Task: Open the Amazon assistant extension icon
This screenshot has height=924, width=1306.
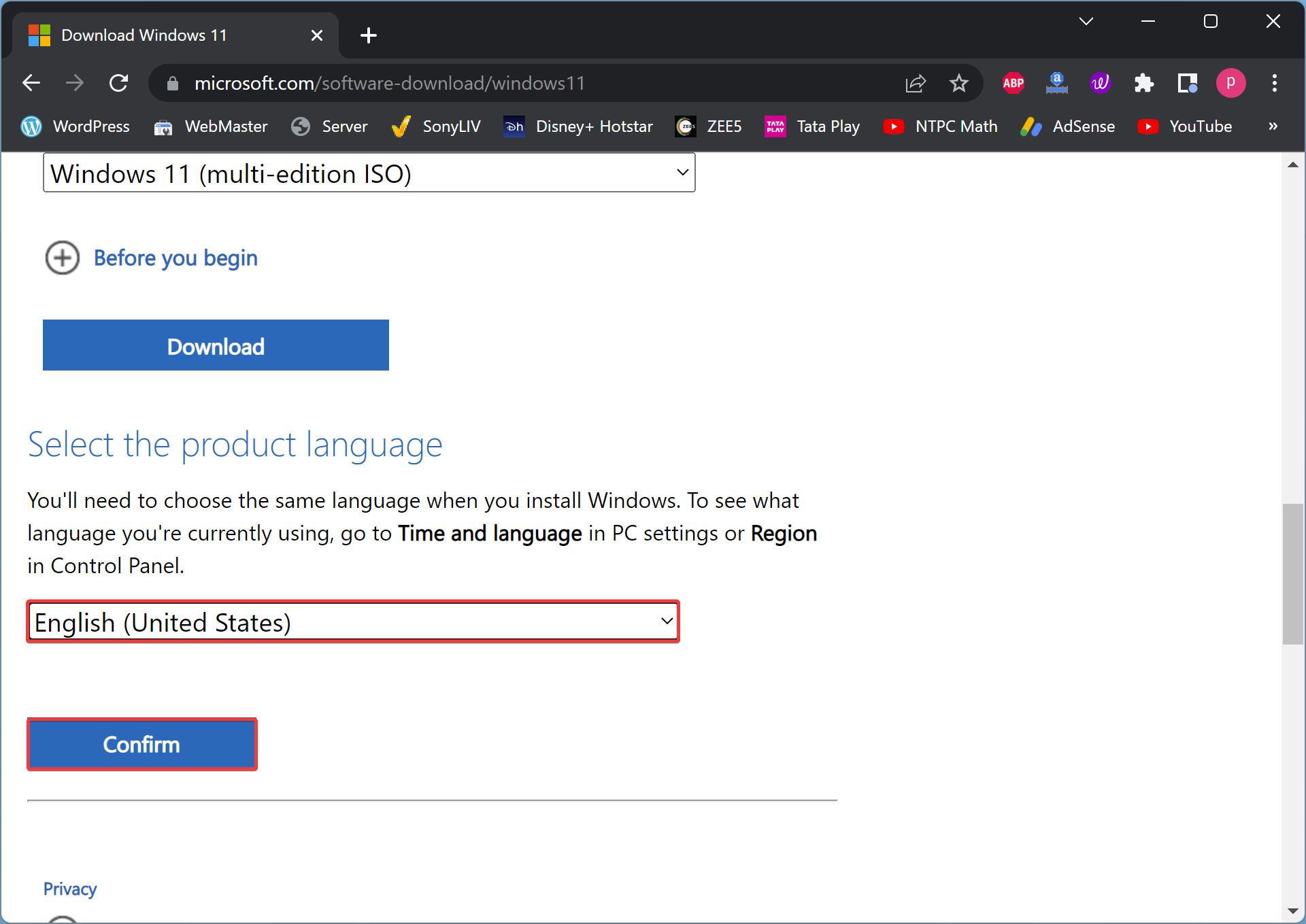Action: coord(1057,83)
